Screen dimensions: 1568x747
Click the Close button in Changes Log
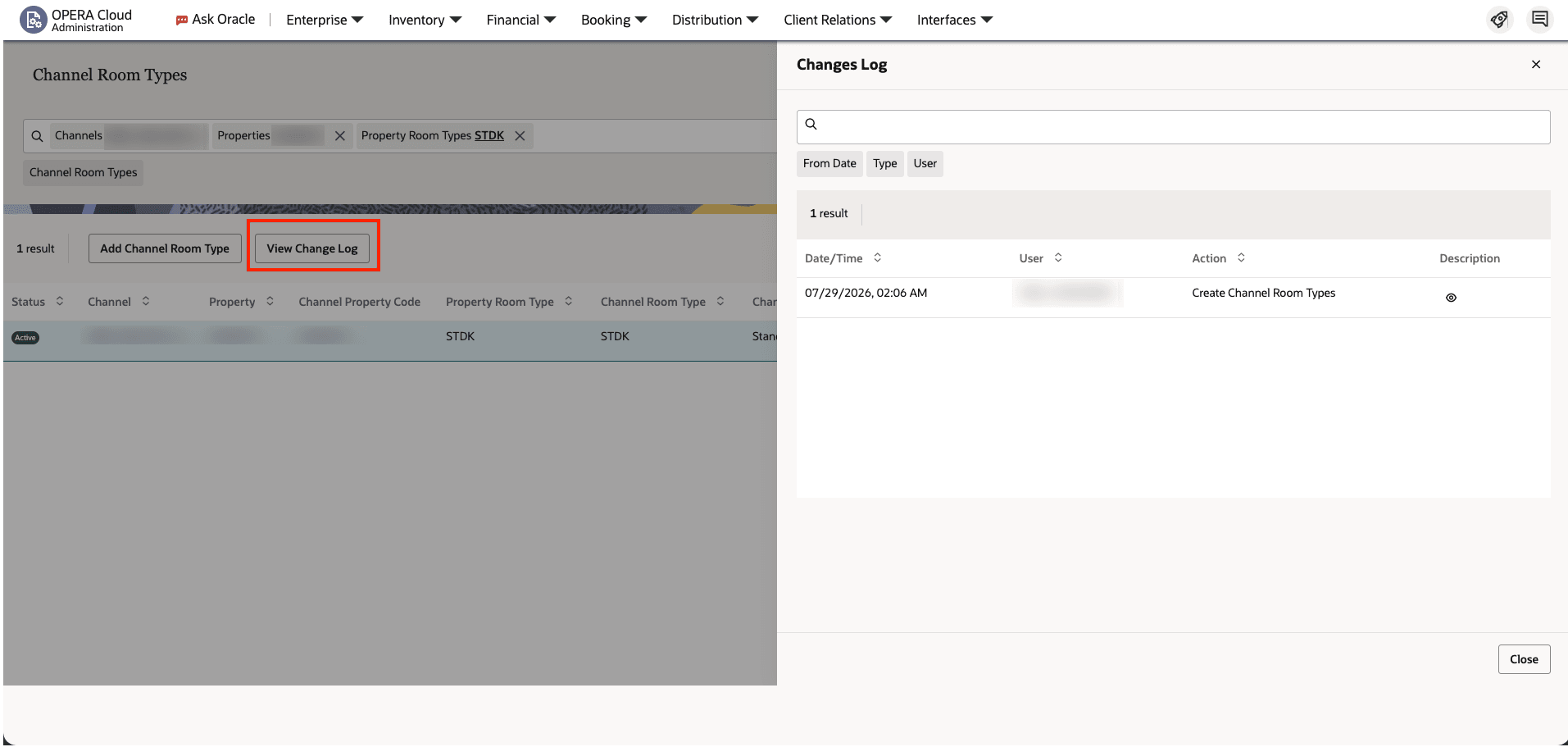(1524, 659)
